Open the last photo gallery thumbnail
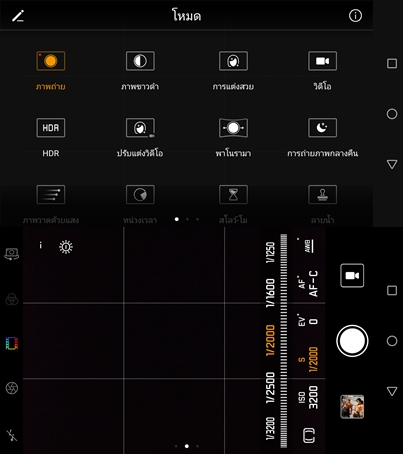Screen dimensions: 403x454 click(x=352, y=407)
